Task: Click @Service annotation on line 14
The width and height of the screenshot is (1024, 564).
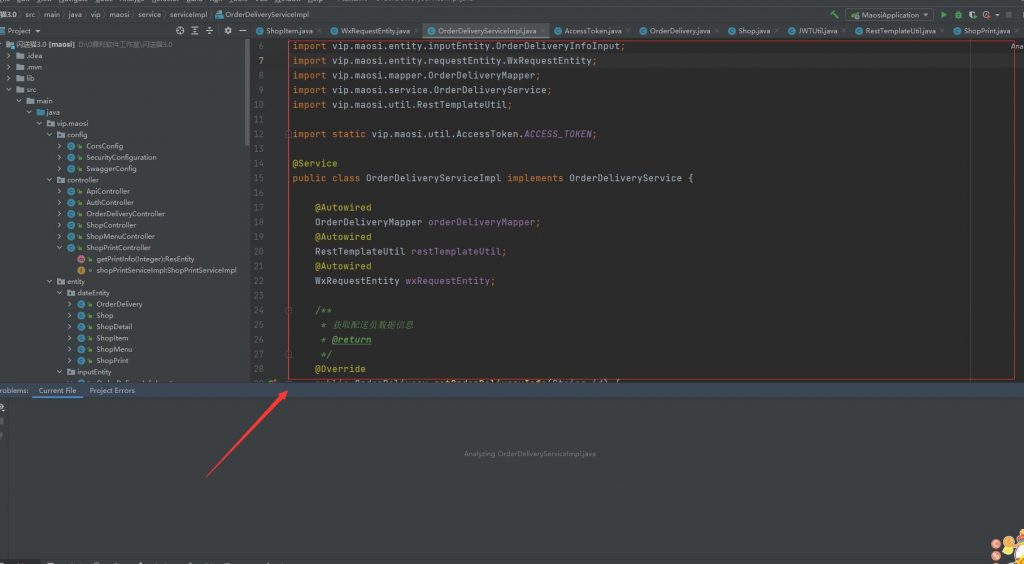Action: pyautogui.click(x=315, y=164)
